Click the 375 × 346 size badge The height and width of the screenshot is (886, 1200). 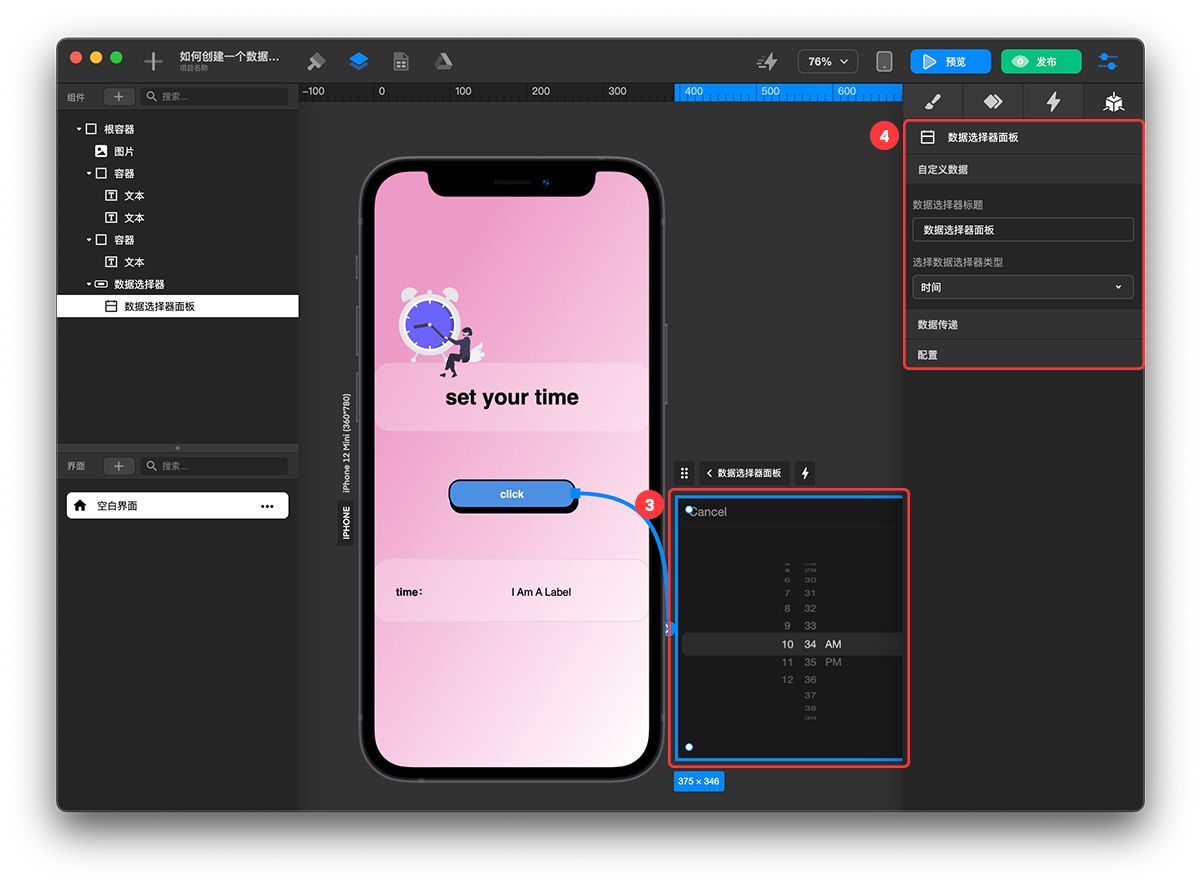pyautogui.click(x=698, y=781)
